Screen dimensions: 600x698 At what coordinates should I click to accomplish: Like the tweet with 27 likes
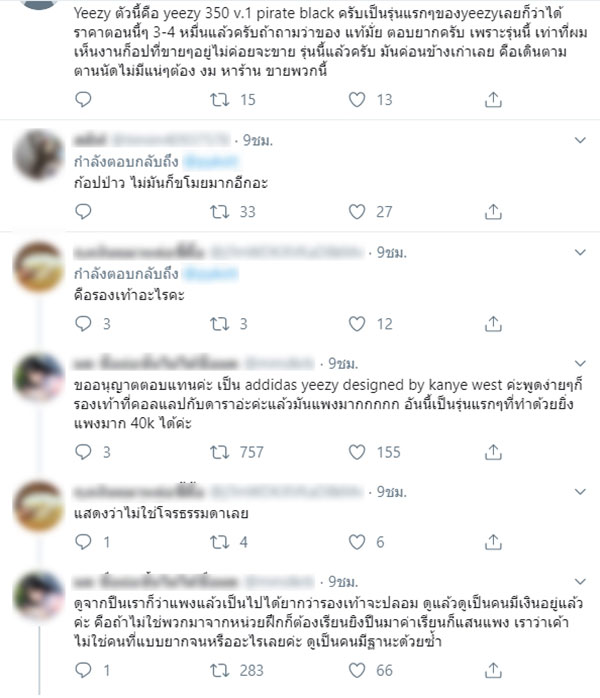pos(357,211)
